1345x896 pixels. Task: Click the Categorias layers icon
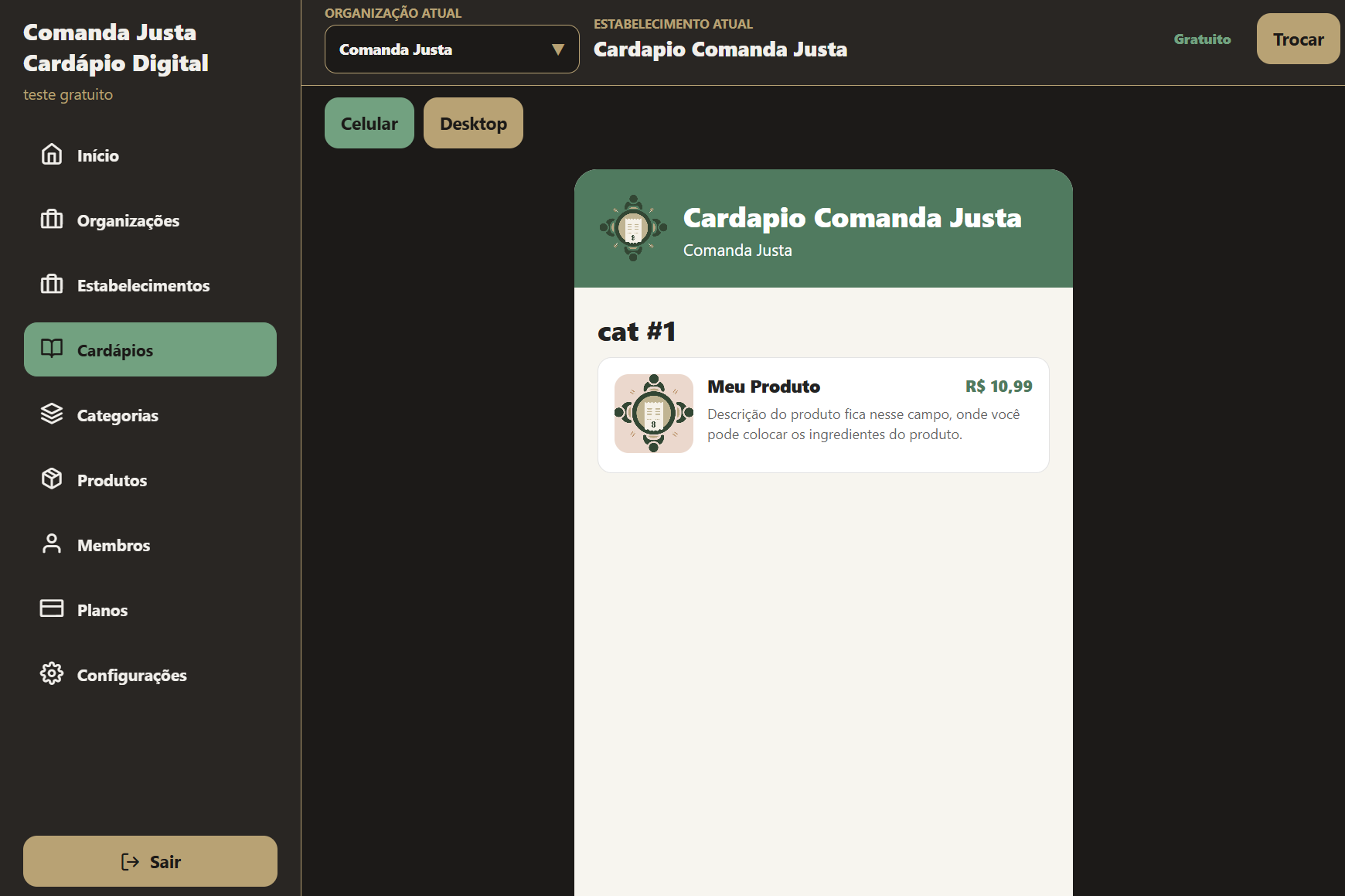pos(52,414)
